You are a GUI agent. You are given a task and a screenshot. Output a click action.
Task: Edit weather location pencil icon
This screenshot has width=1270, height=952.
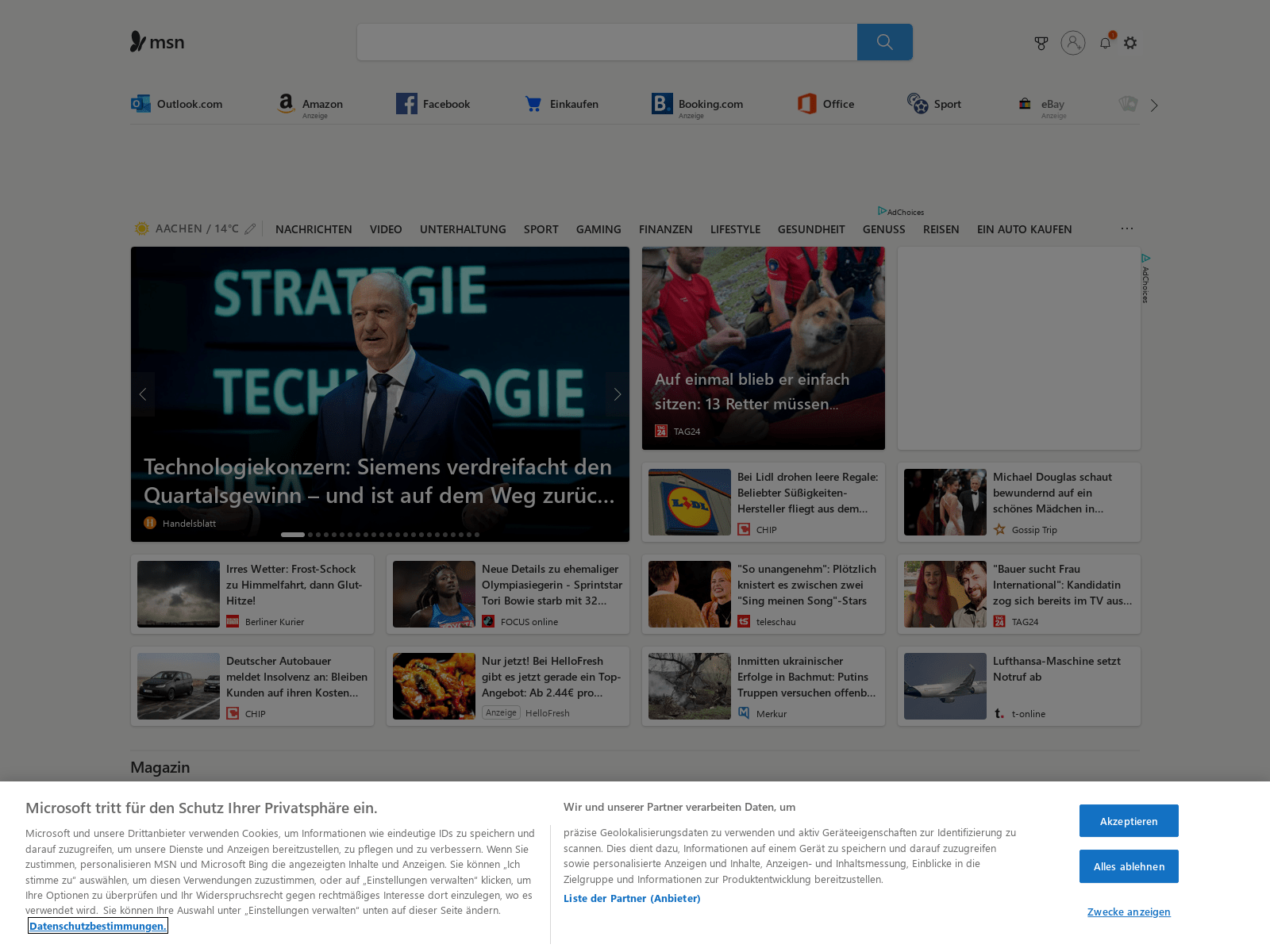(250, 228)
